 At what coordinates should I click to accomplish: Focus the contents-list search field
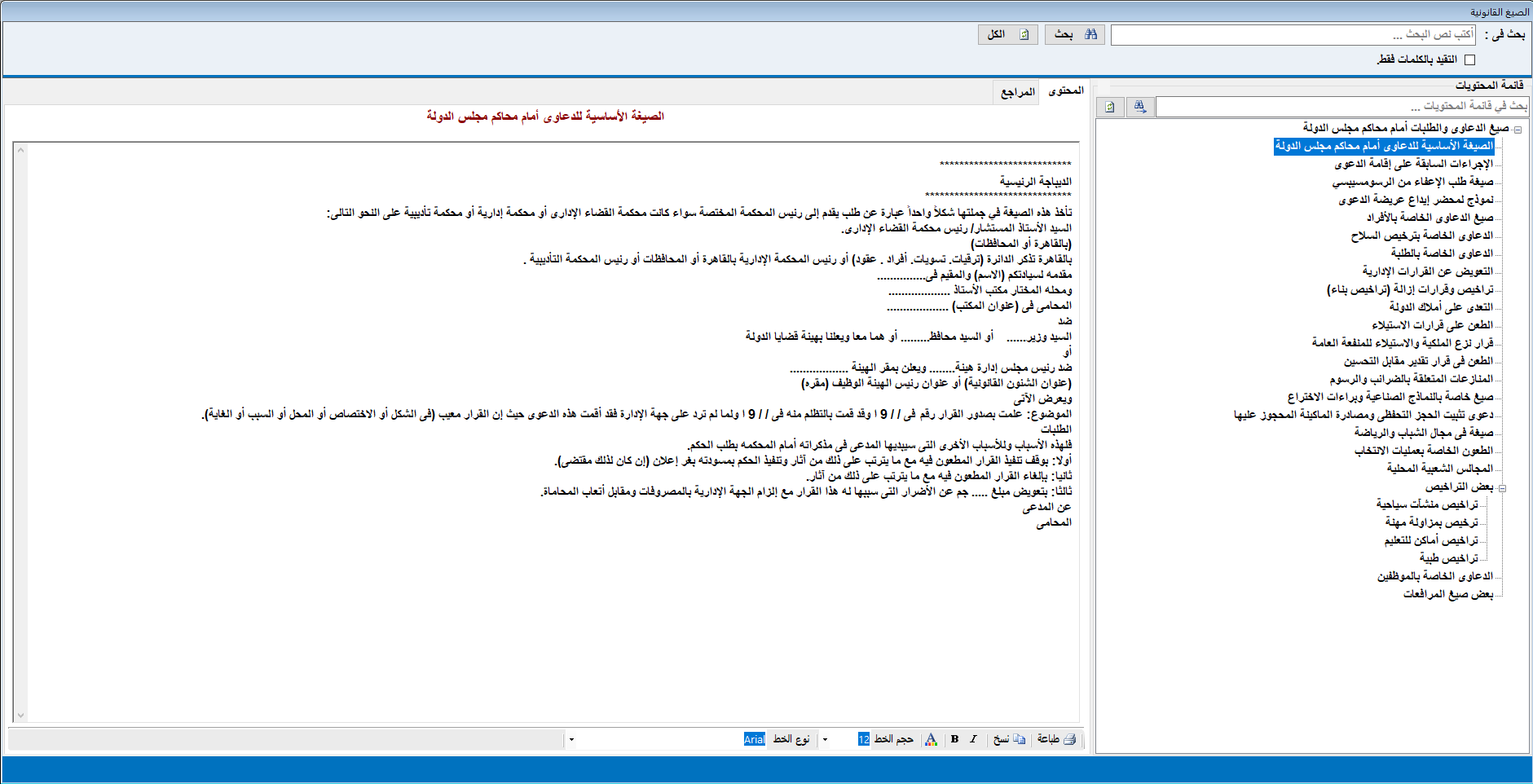coord(1342,107)
